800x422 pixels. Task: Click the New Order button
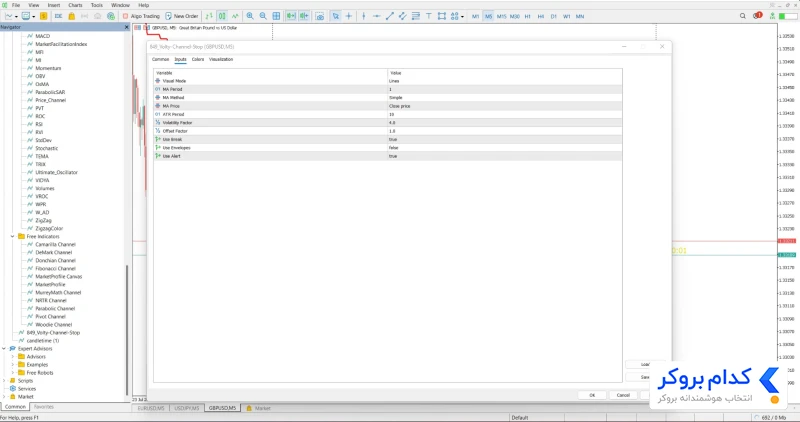tap(182, 16)
